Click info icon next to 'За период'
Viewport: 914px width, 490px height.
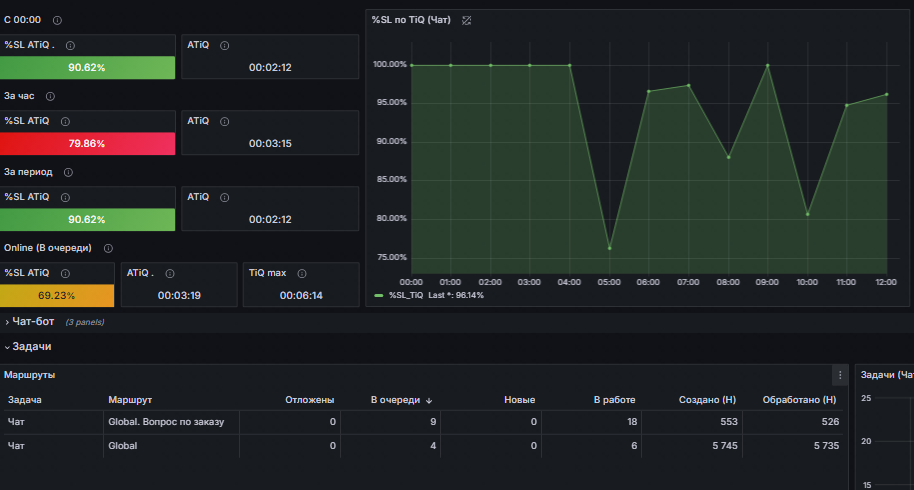(68, 172)
